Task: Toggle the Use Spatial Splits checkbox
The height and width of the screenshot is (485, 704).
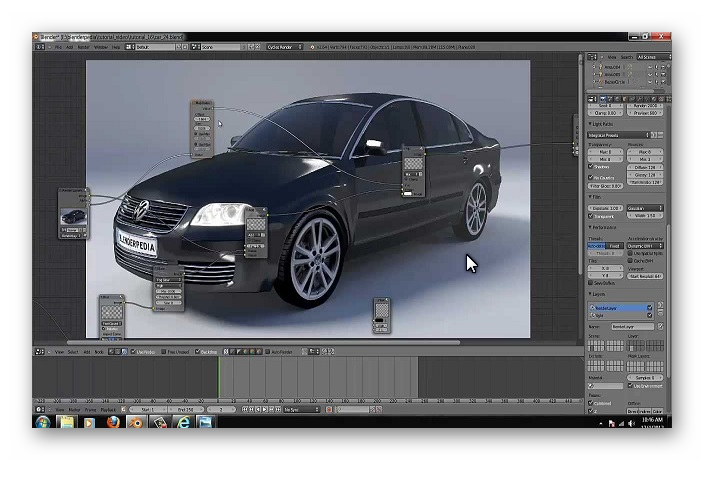Action: pos(630,253)
